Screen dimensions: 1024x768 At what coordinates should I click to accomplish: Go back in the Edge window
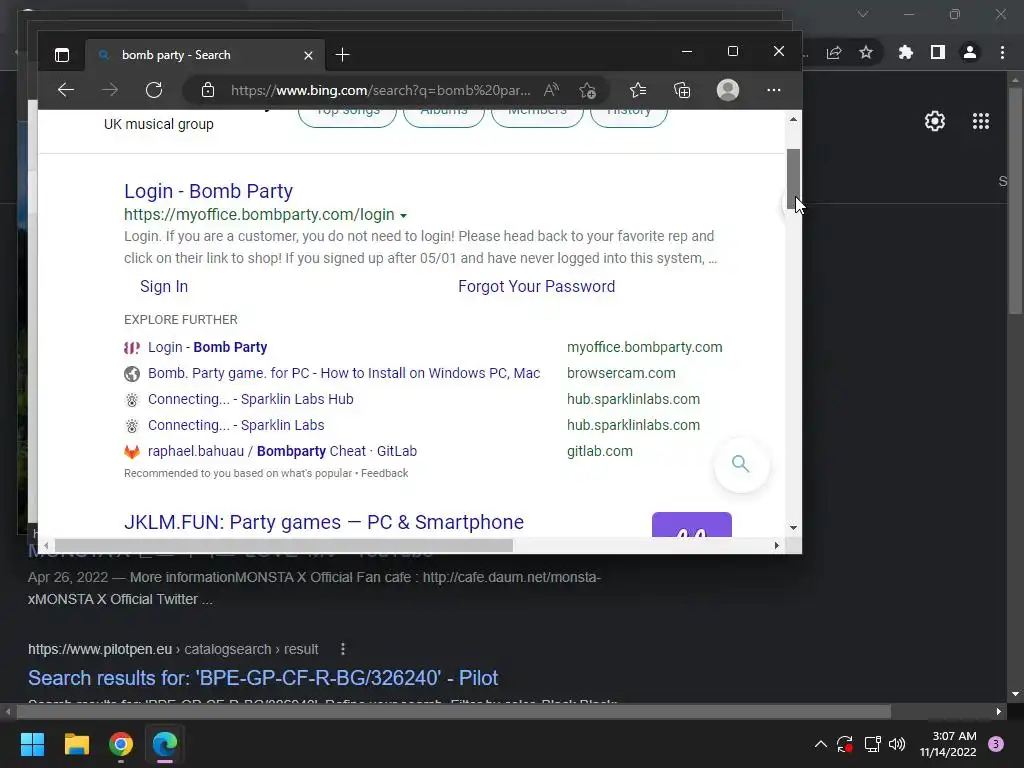[66, 90]
